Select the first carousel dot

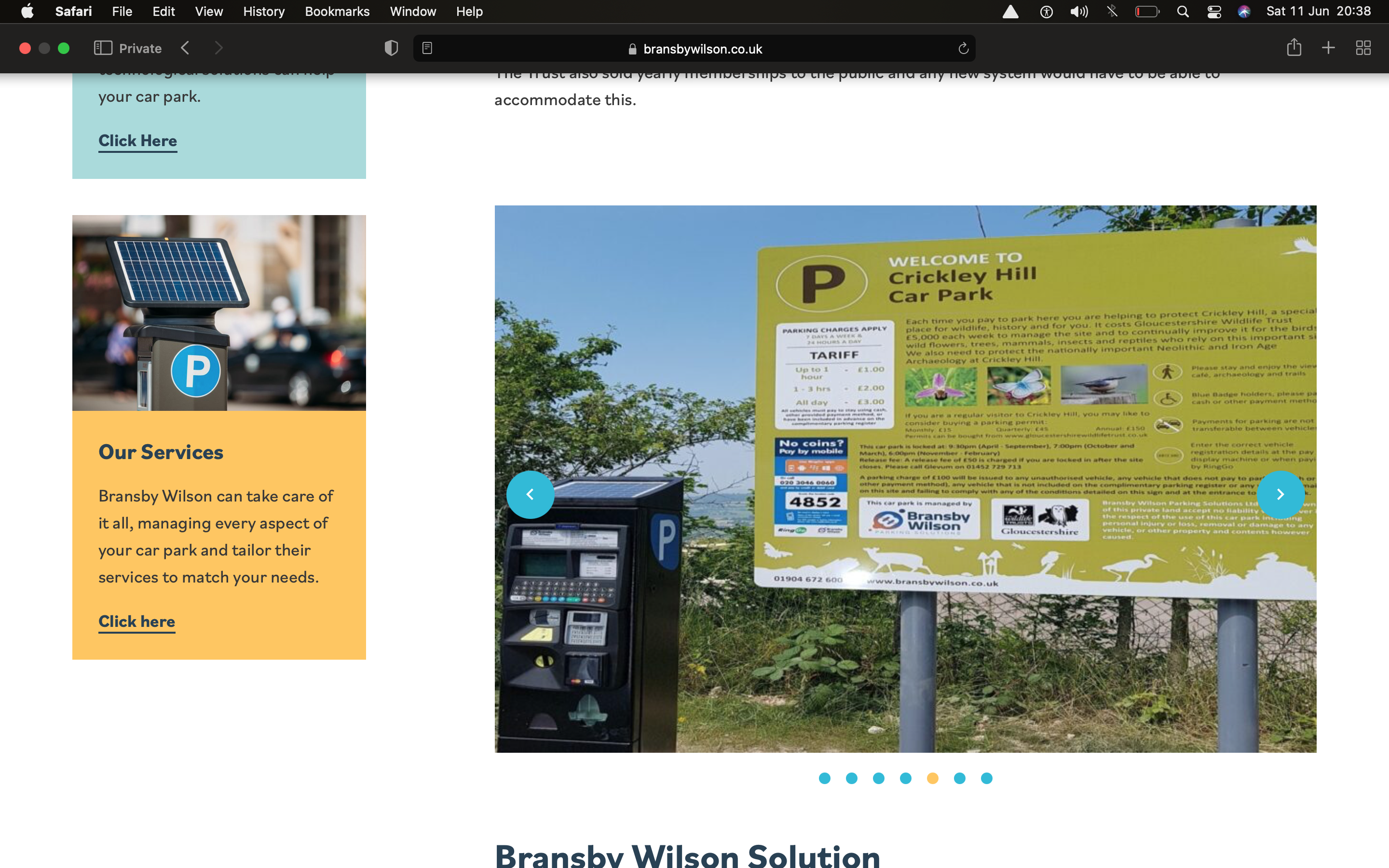click(824, 778)
